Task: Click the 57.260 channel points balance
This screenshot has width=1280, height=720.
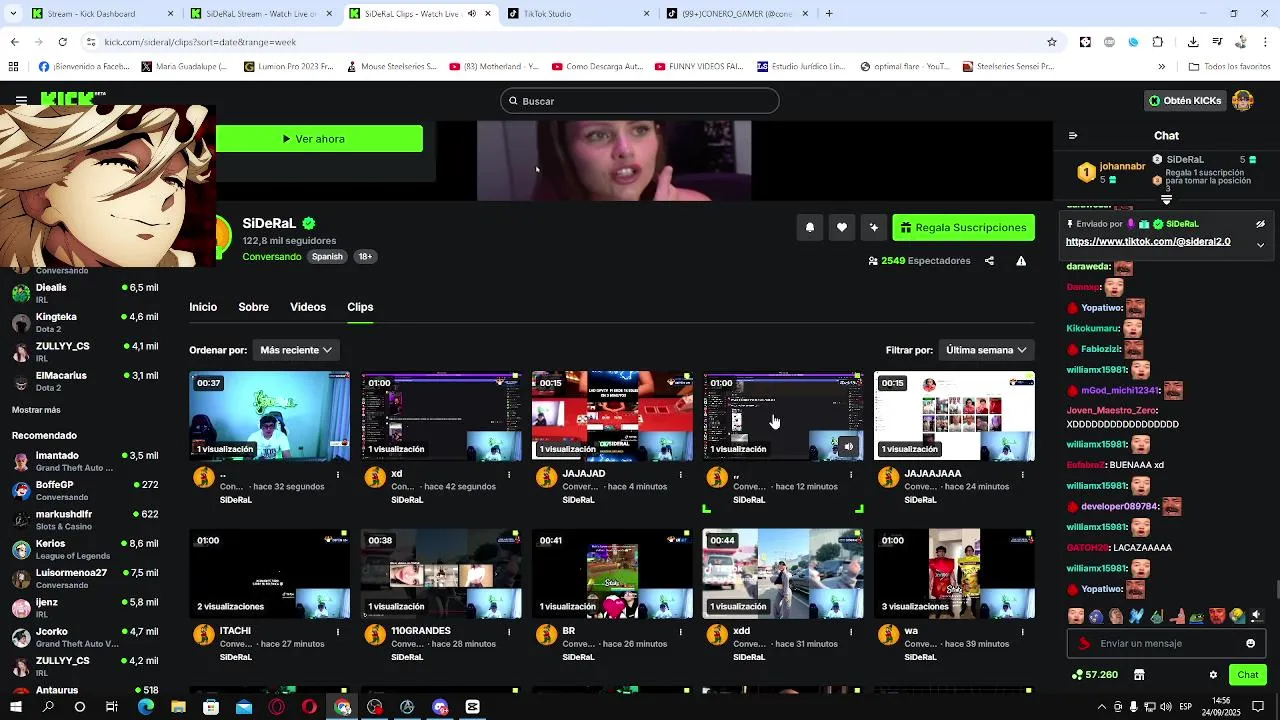Action: (x=1095, y=675)
